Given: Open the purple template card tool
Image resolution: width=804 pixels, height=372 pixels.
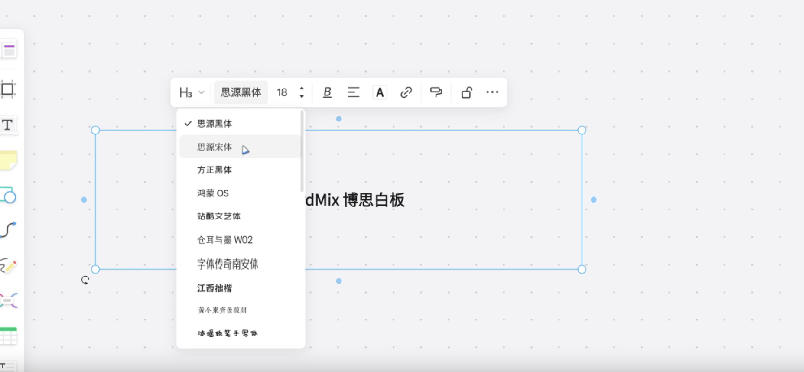Looking at the screenshot, I should (9, 51).
